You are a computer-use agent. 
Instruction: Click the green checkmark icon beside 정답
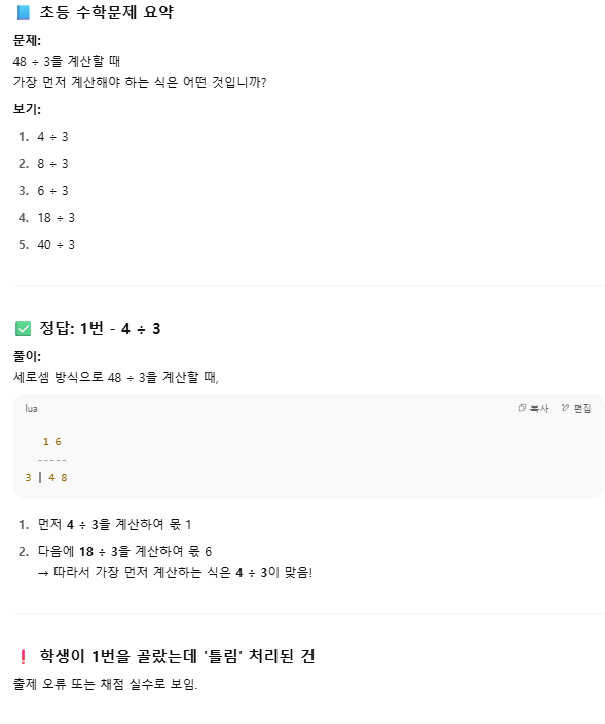tap(23, 329)
